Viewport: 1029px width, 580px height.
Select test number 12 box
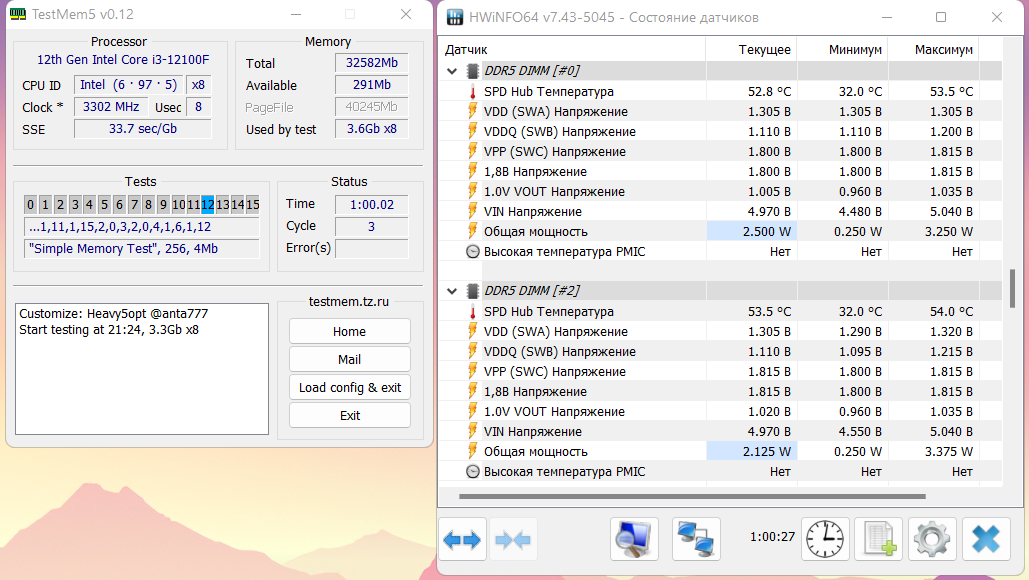coord(207,205)
